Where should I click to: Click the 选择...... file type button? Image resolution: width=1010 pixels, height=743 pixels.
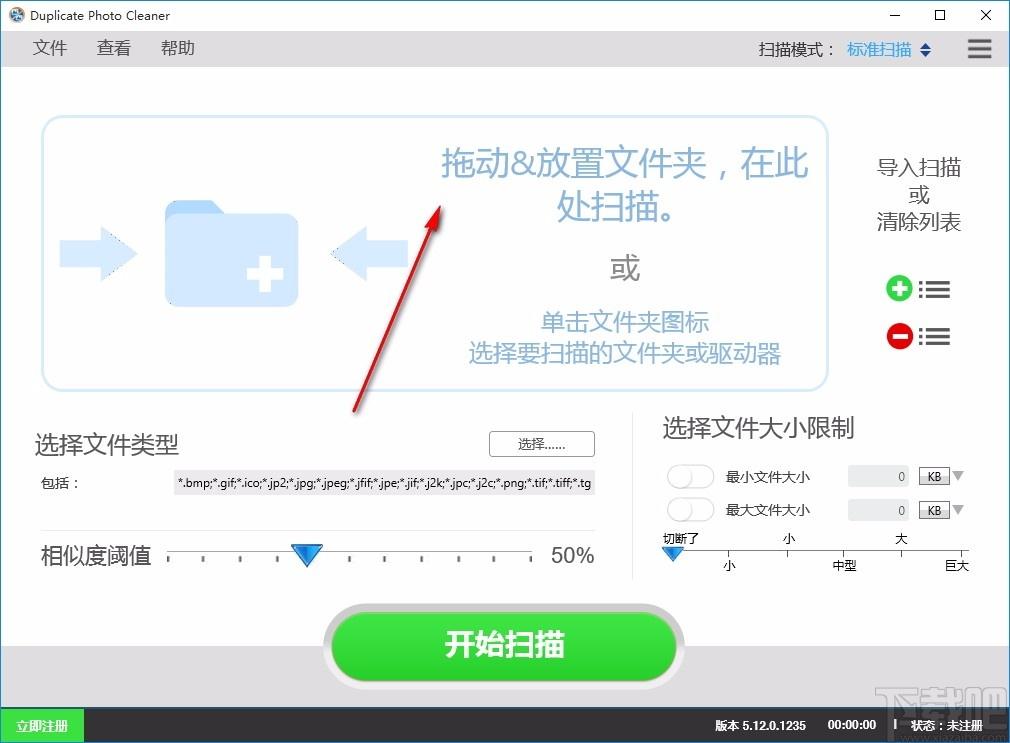click(x=542, y=444)
